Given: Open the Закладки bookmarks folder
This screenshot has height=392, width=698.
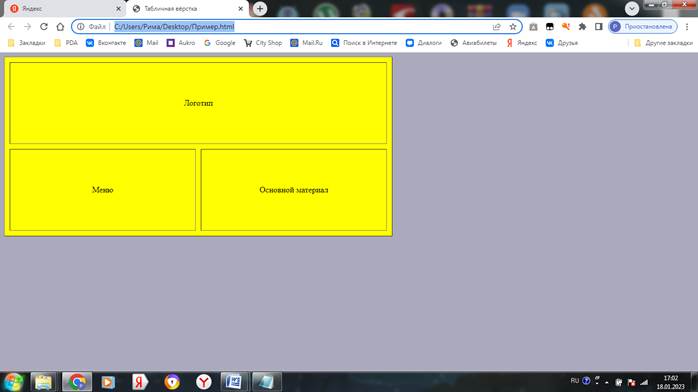Looking at the screenshot, I should [27, 43].
